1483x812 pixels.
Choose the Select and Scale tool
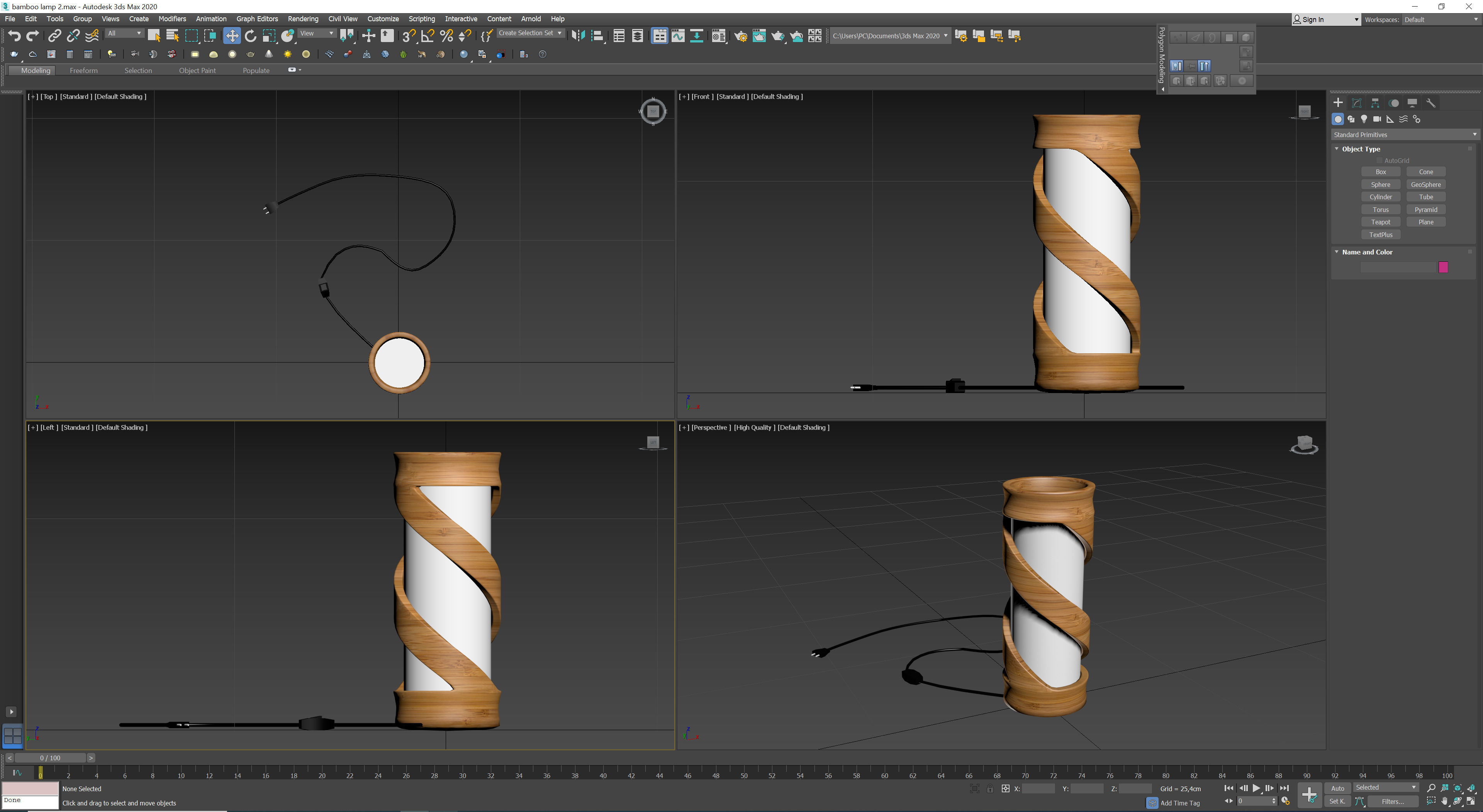click(x=269, y=36)
